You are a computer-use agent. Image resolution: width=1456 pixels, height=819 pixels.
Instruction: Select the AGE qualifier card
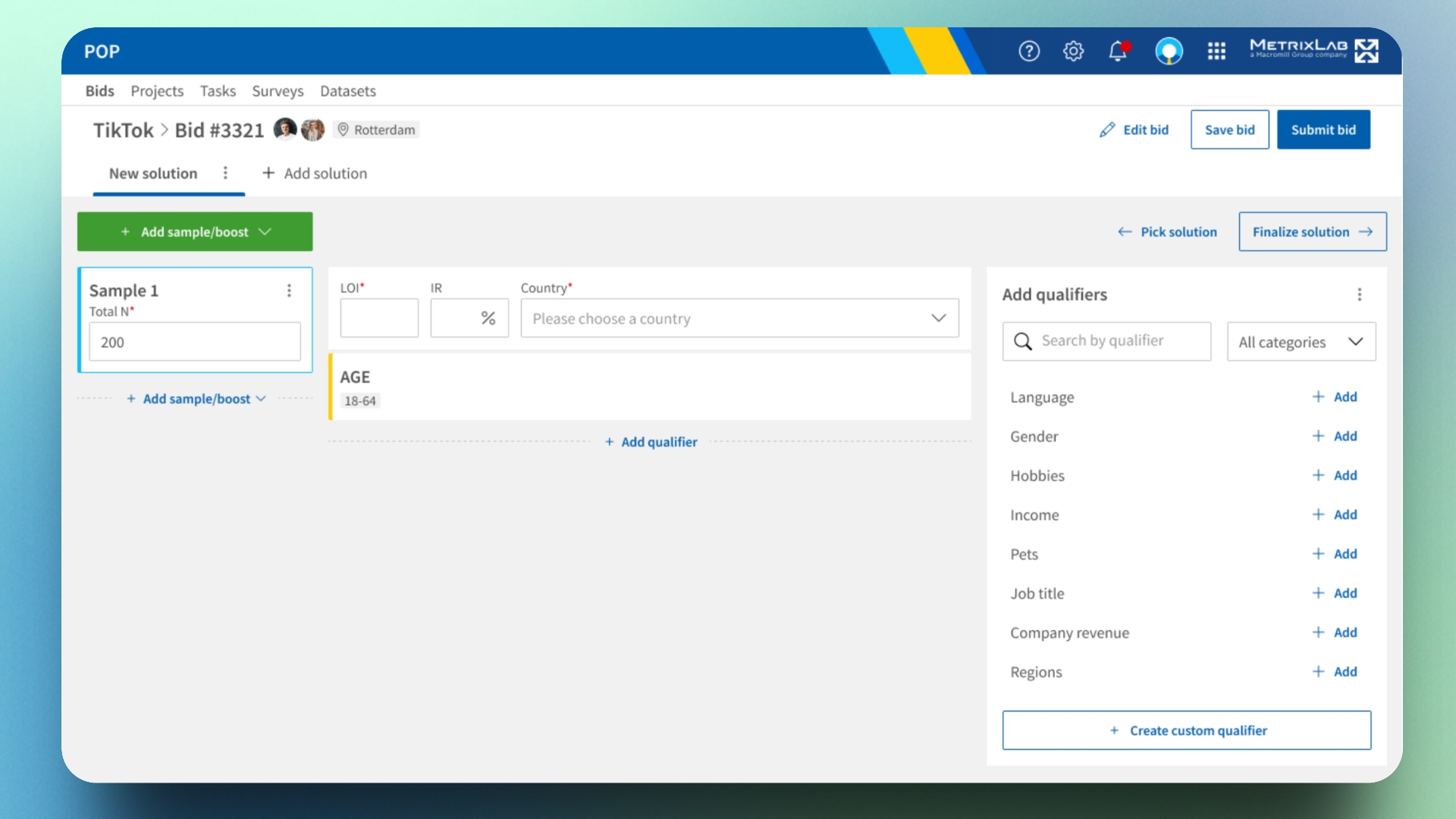649,387
